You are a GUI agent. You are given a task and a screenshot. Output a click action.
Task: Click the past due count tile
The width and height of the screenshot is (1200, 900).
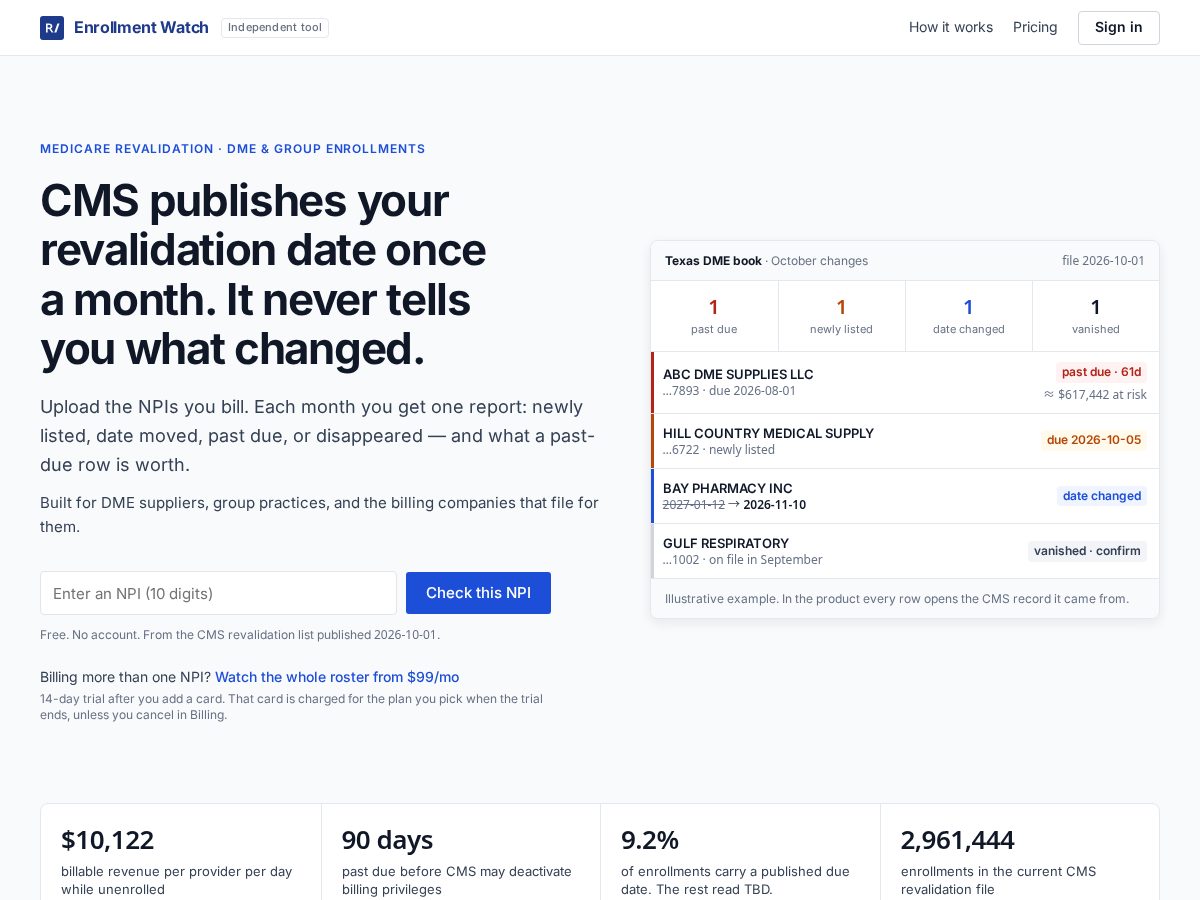[x=714, y=316]
